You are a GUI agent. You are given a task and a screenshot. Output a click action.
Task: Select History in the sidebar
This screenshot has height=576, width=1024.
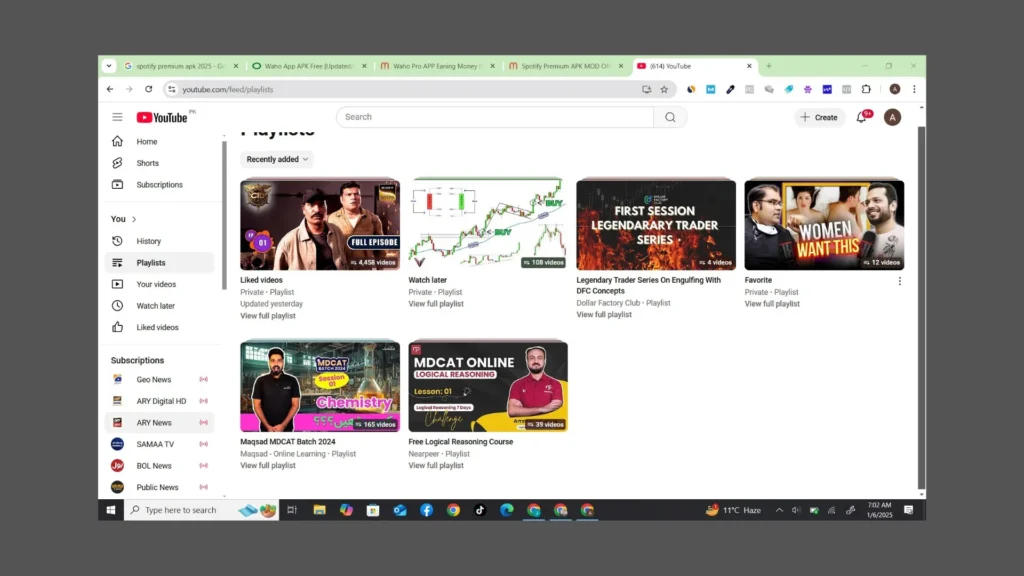click(x=148, y=241)
